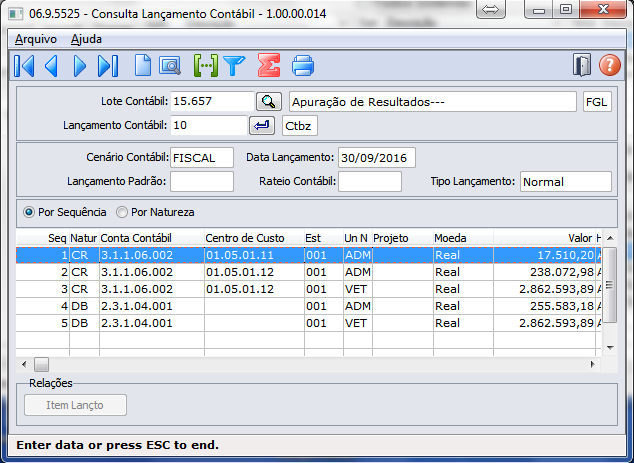Screen dimensions: 634x463
Task: Click the vertical scrollbar thumb
Action: 610,285
